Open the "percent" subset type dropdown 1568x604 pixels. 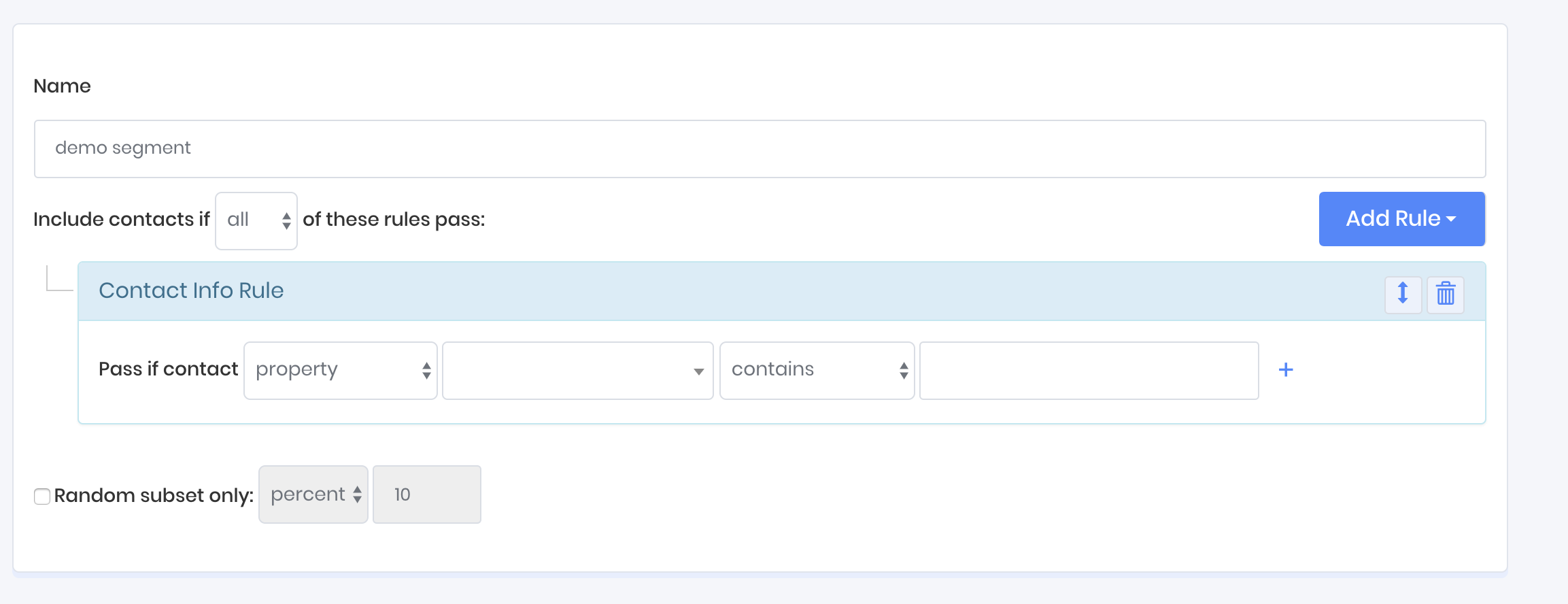pyautogui.click(x=313, y=494)
